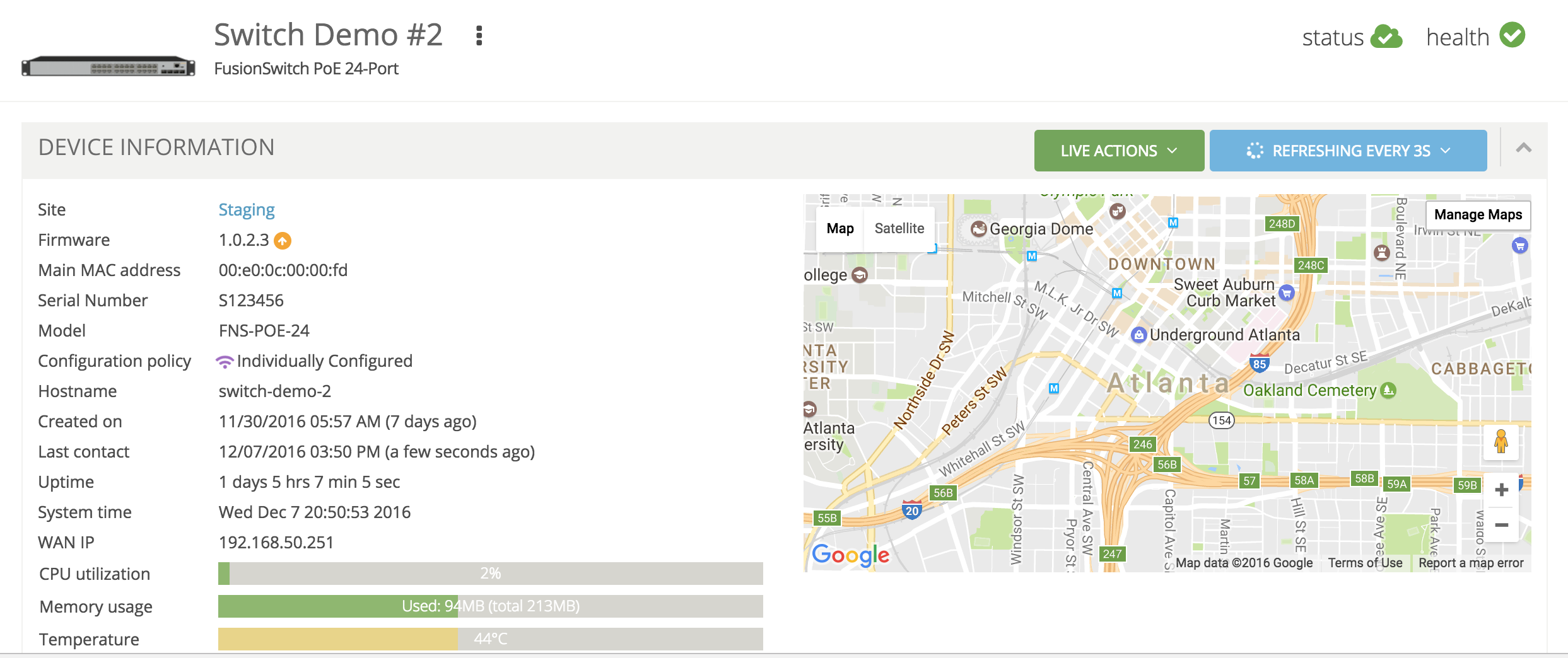Click the Oakland Cemetery map marker
Image resolution: width=1568 pixels, height=658 pixels.
tap(1388, 390)
